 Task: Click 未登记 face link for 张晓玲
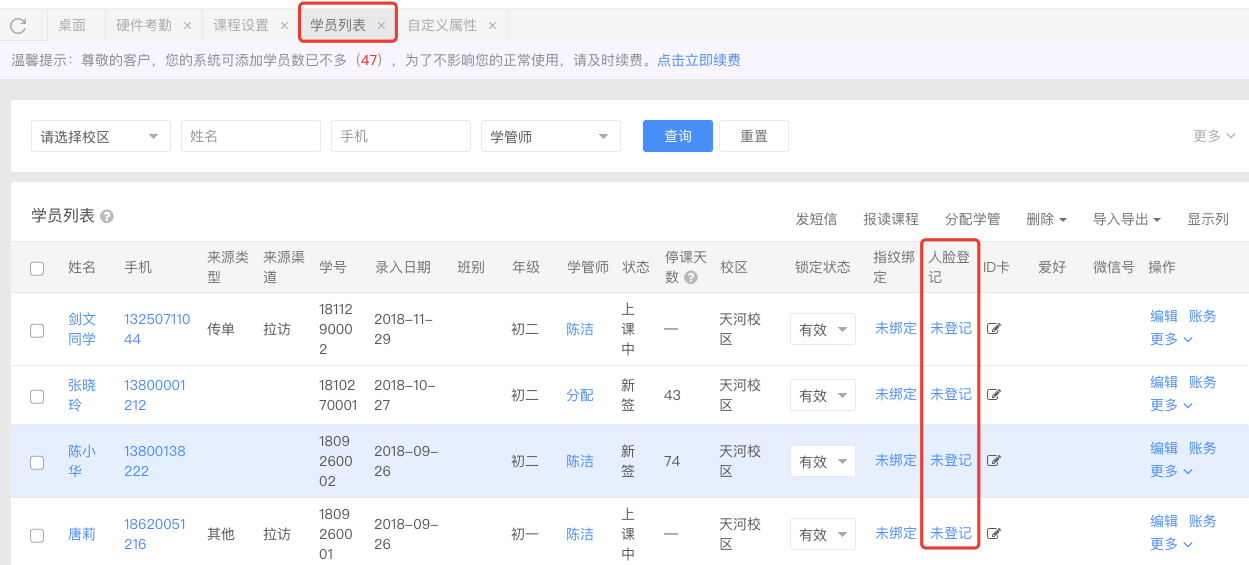[x=951, y=394]
